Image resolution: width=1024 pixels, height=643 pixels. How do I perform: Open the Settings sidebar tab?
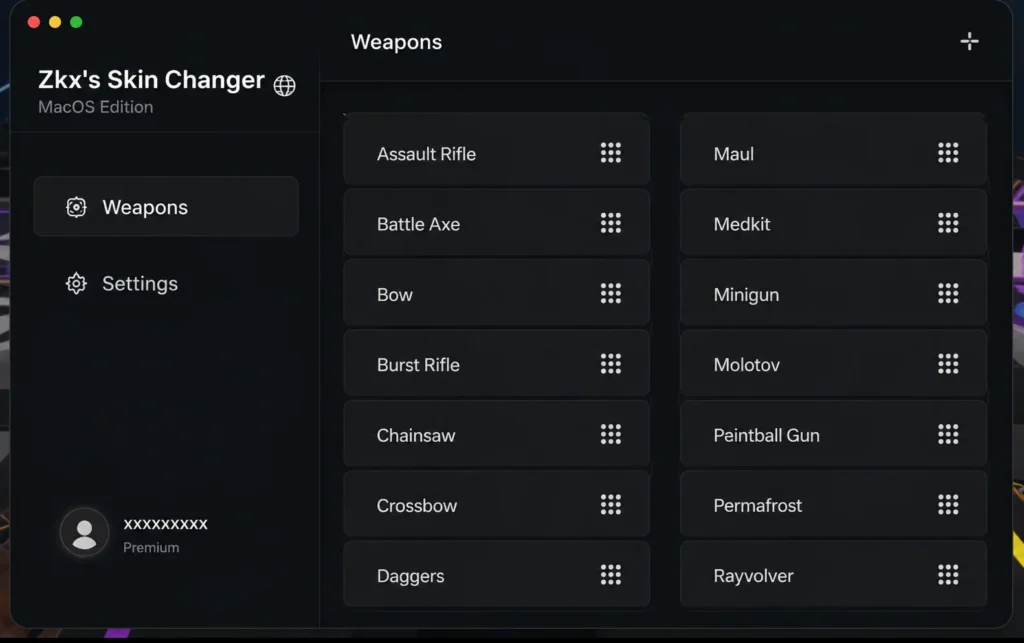tap(166, 283)
